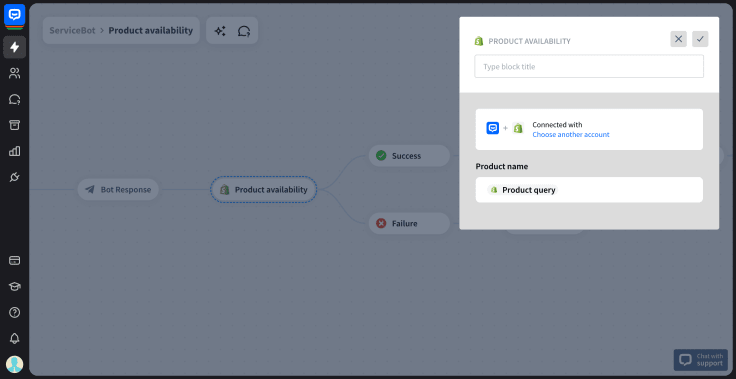The image size is (736, 379).
Task: Click the Type block title field
Action: click(x=589, y=66)
